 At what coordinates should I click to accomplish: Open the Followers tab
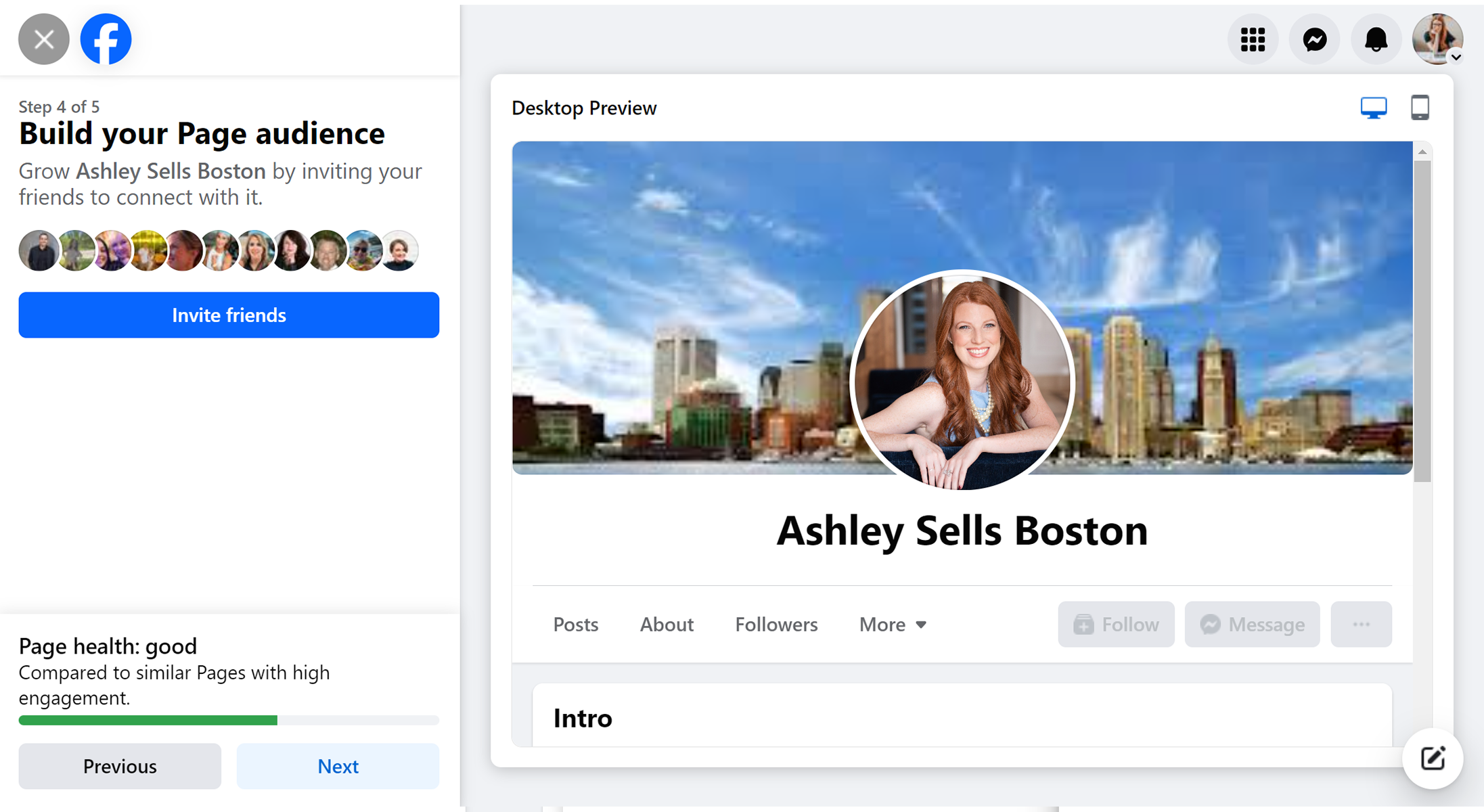coord(776,624)
